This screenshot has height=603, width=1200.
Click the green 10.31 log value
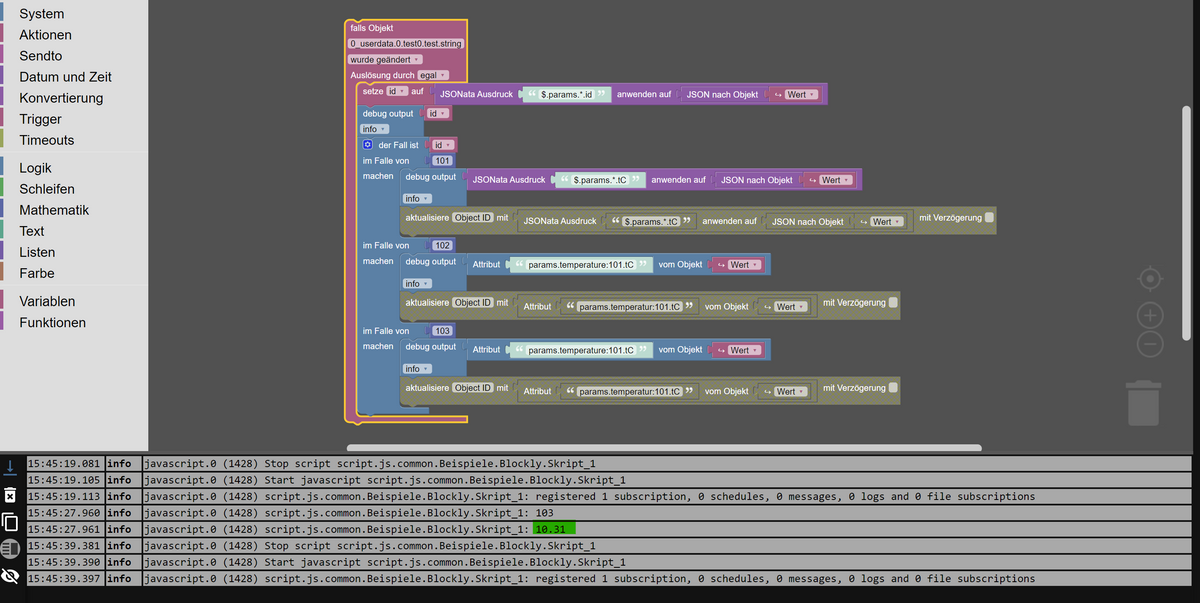[554, 529]
